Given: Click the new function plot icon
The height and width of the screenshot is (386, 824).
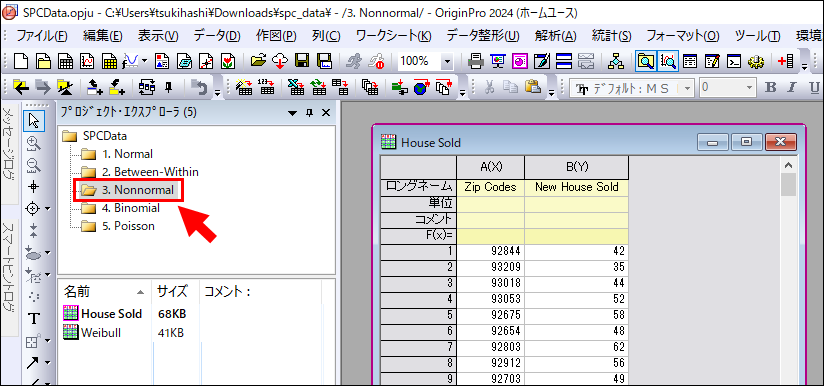Looking at the screenshot, I should (131, 61).
